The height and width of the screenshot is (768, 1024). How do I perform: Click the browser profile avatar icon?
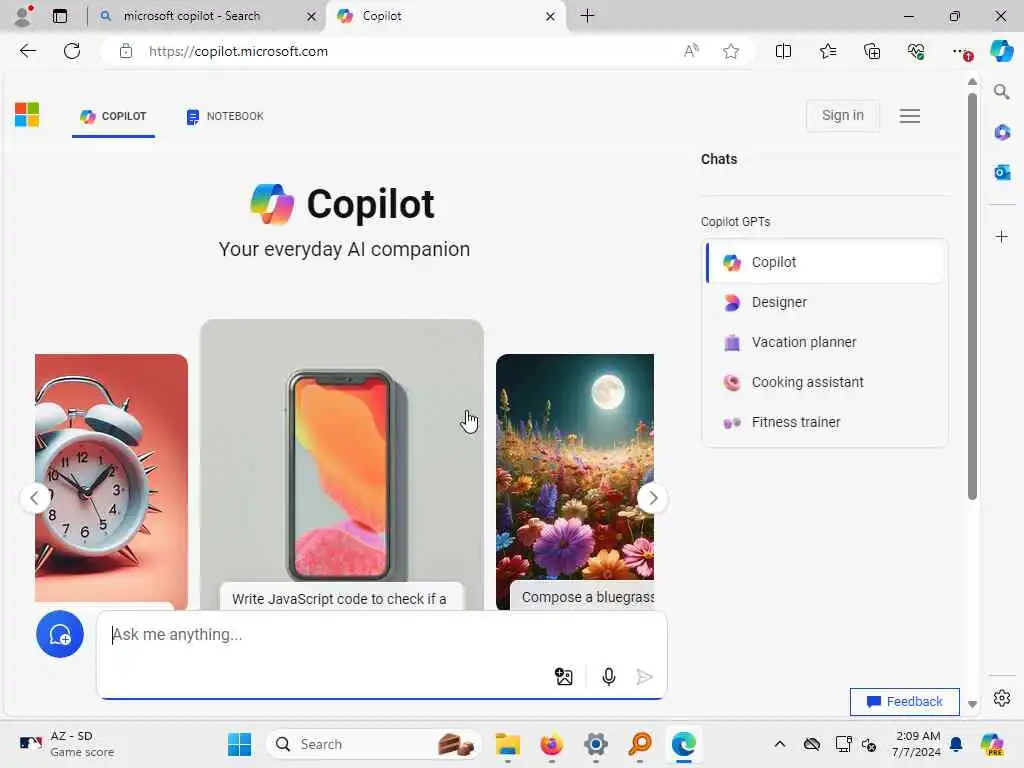23,16
